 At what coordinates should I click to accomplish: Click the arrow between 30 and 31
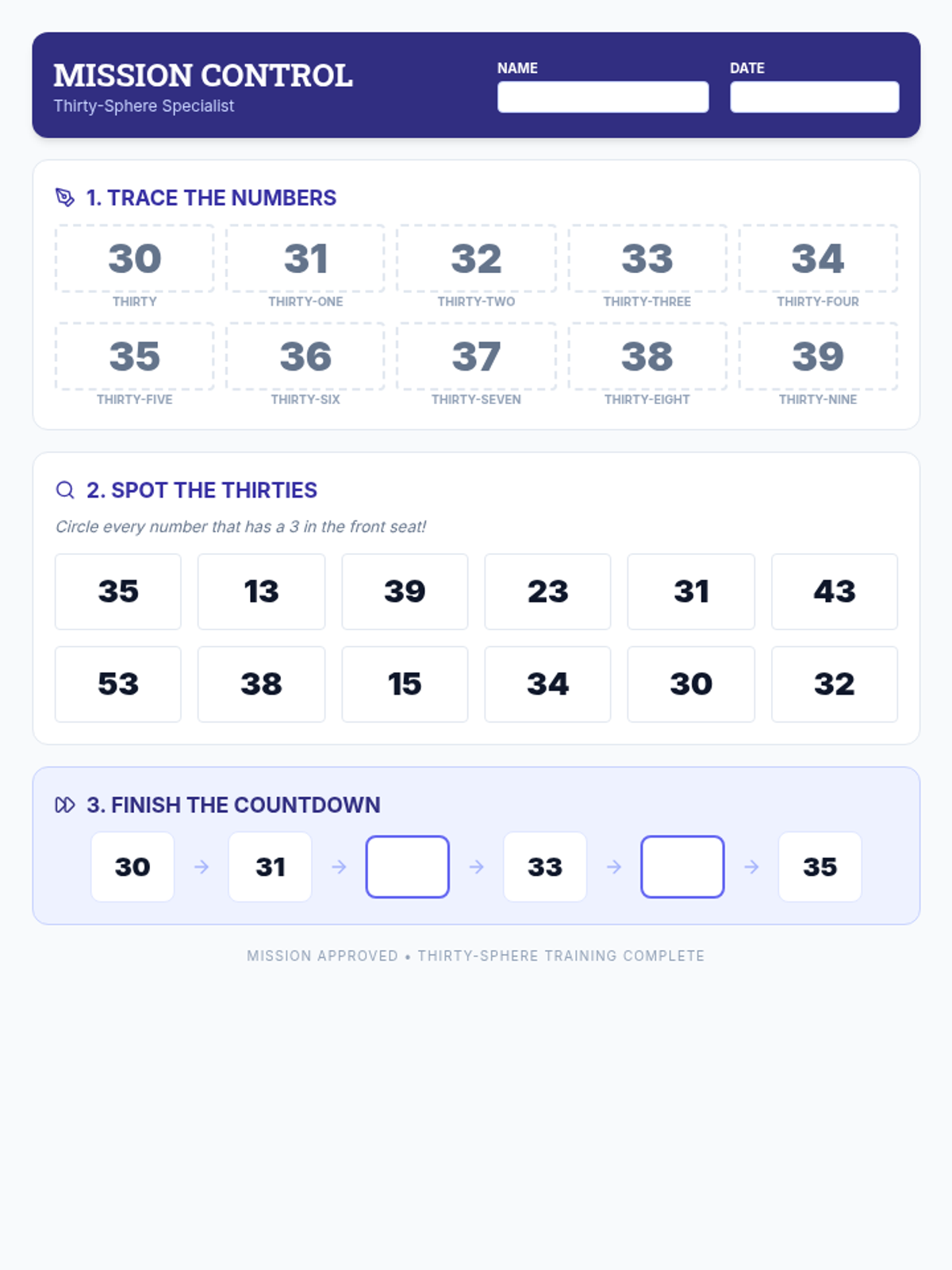coord(202,867)
